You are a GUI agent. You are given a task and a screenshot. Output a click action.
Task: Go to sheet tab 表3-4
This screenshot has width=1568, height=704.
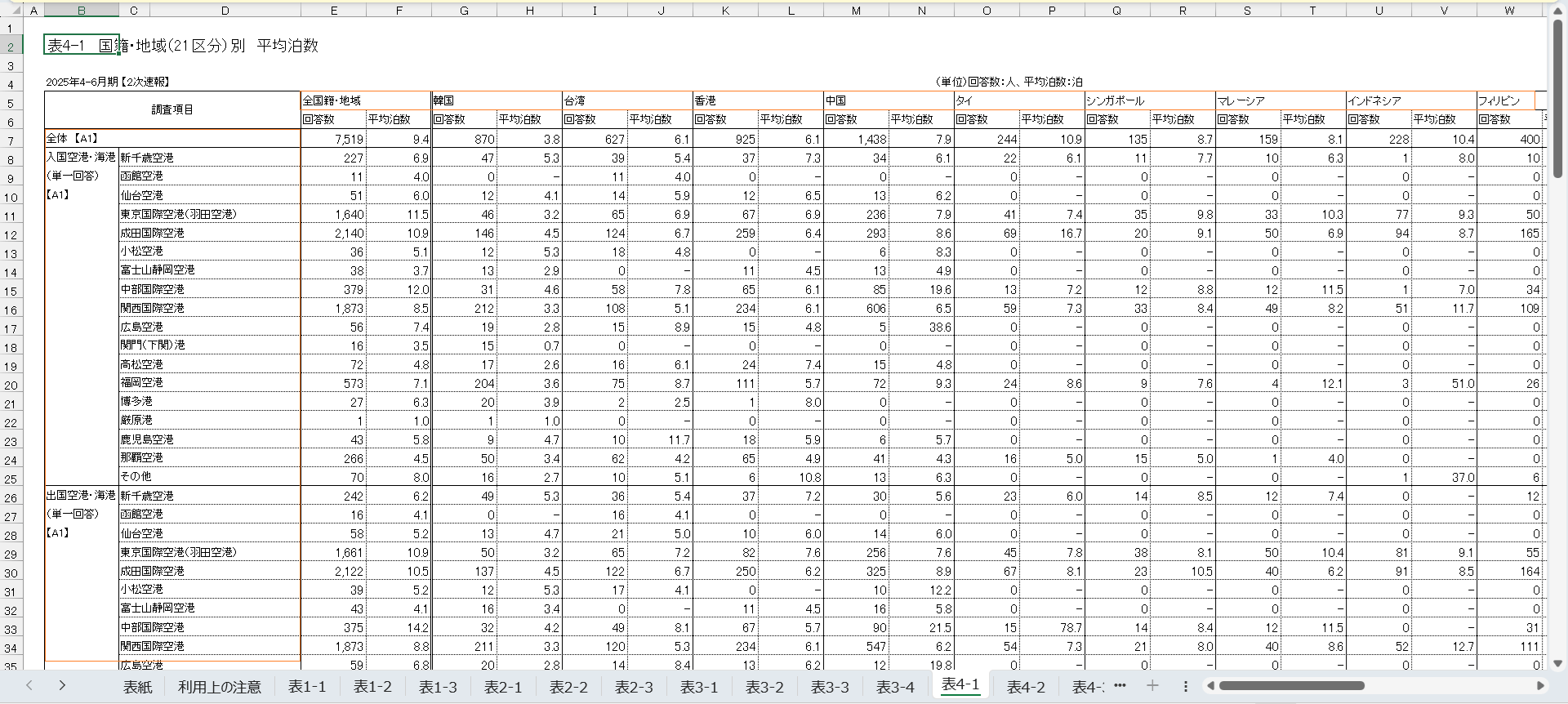pyautogui.click(x=895, y=687)
